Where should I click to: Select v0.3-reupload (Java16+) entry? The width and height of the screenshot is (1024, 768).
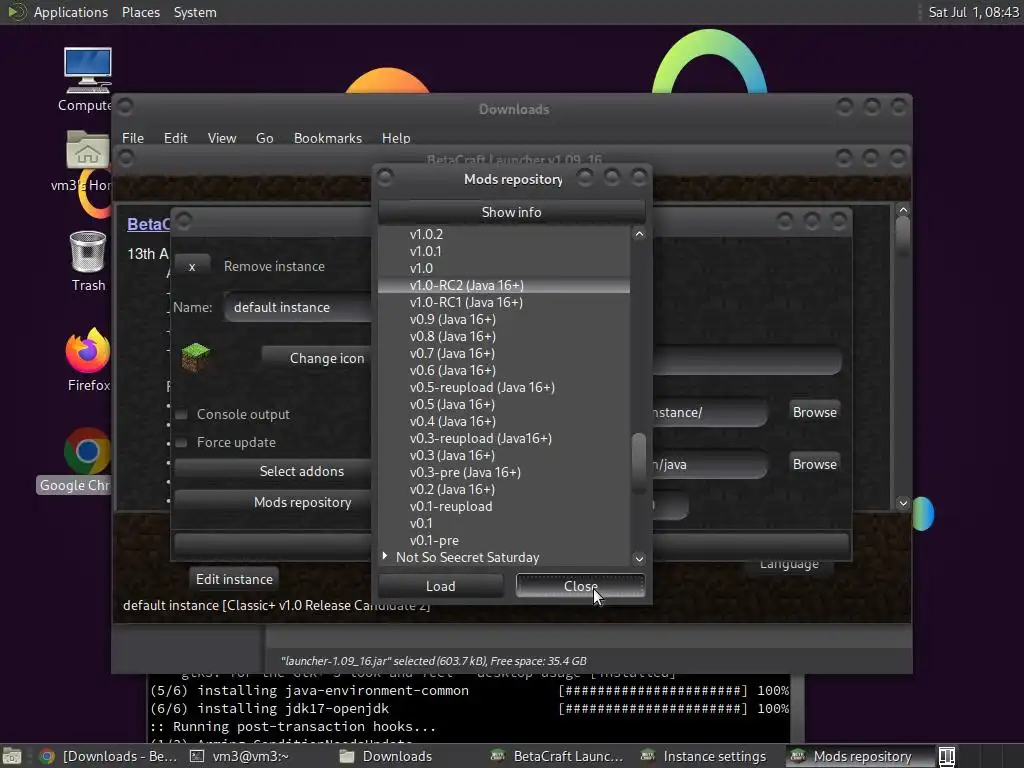point(504,438)
